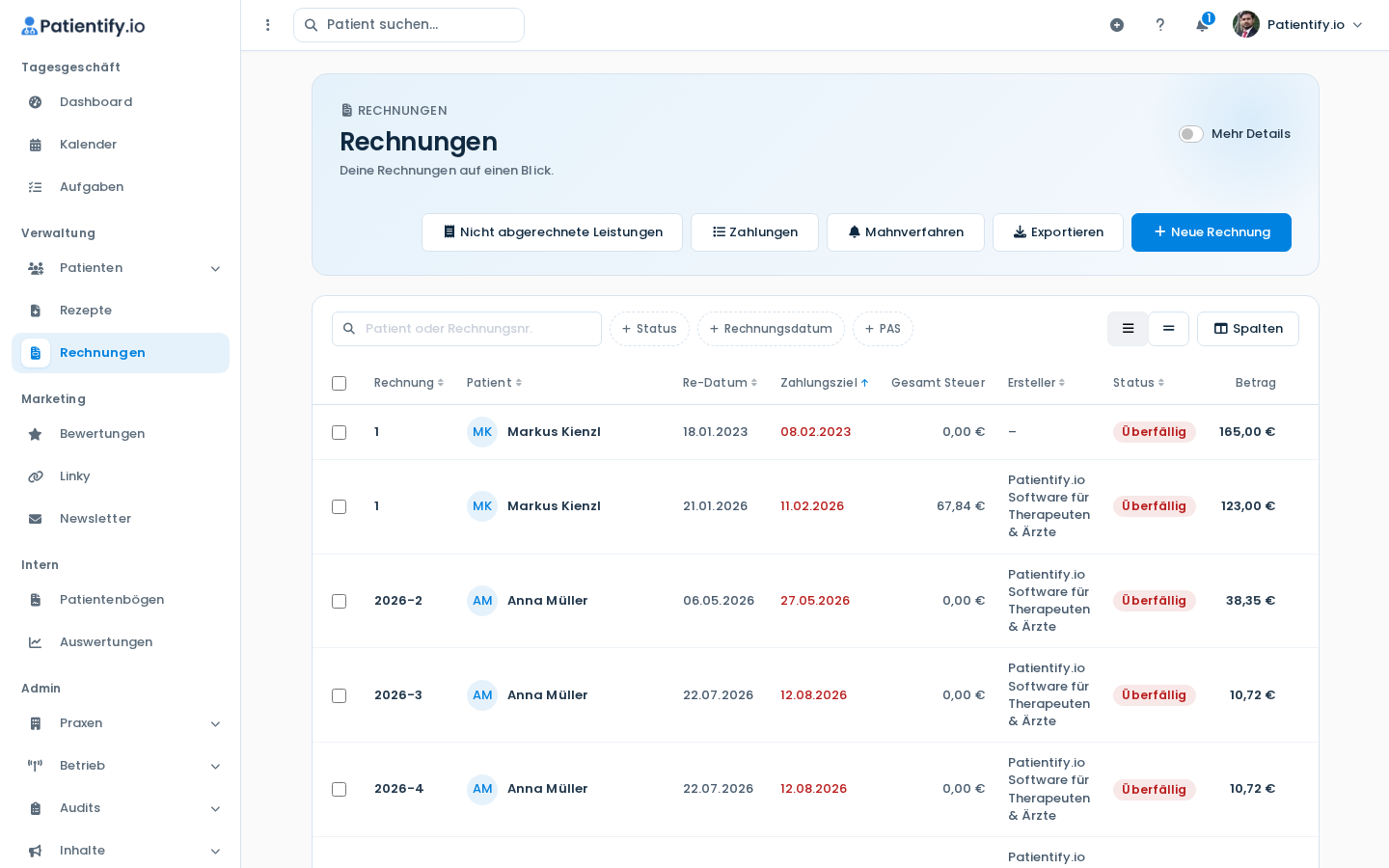Viewport: 1389px width, 868px height.
Task: Expand the Audits sidebar submenu
Action: click(x=215, y=808)
